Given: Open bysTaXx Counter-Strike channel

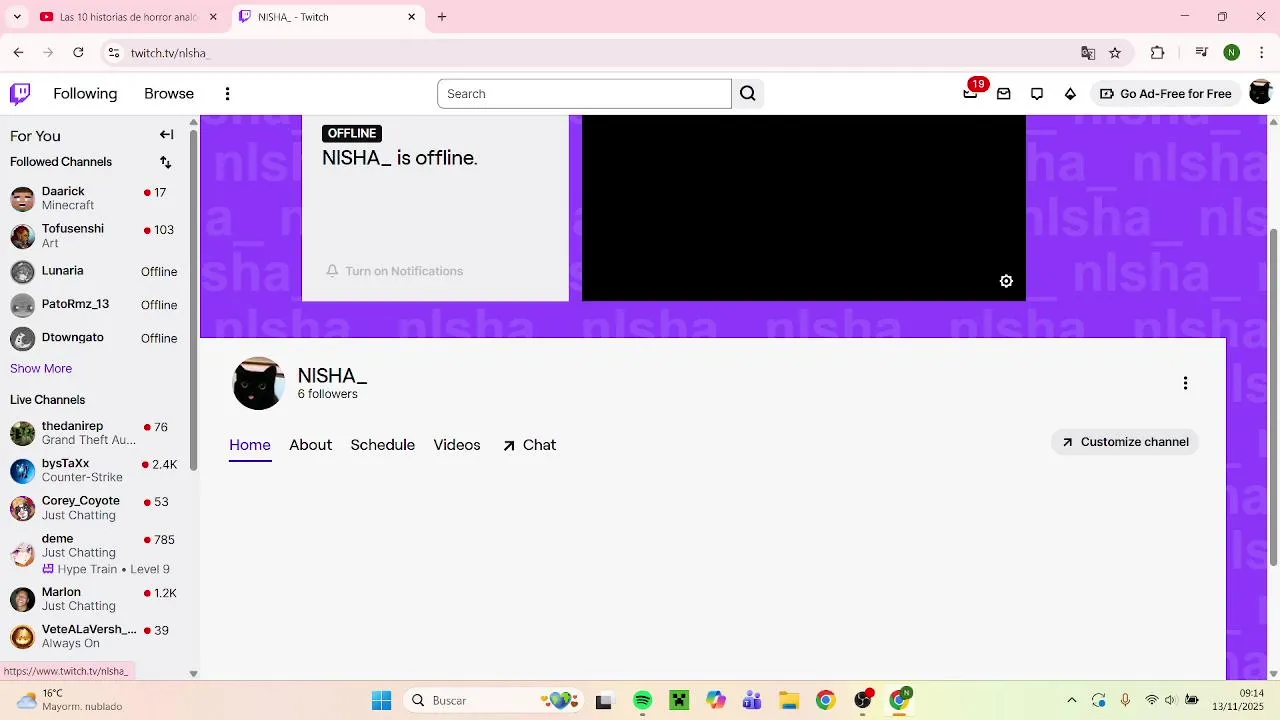Looking at the screenshot, I should click(94, 470).
